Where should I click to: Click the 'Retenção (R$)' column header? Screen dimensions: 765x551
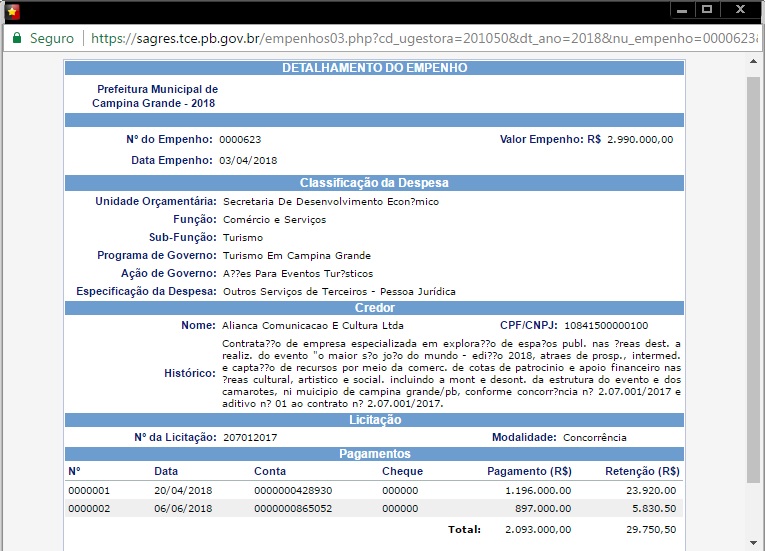pyautogui.click(x=642, y=471)
